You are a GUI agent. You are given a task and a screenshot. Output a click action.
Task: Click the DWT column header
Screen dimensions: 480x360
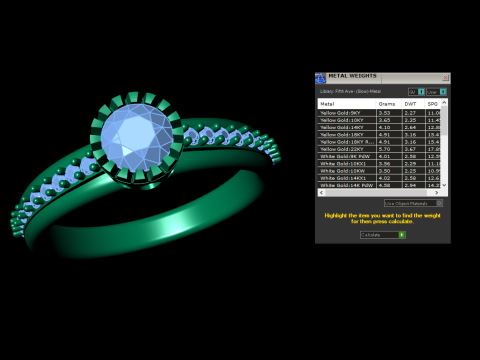pyautogui.click(x=414, y=104)
